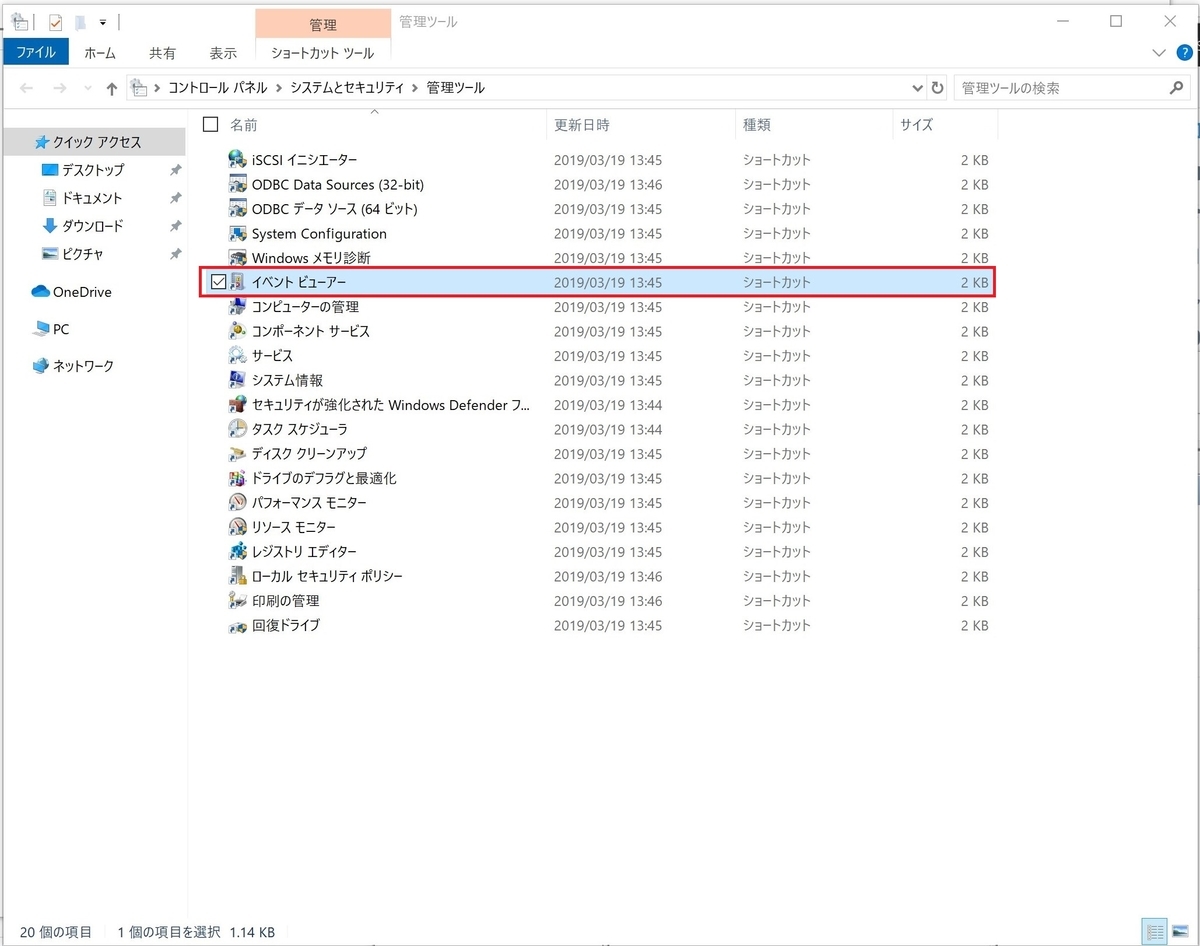
Task: Click the リソース モニター icon
Action: tap(237, 527)
